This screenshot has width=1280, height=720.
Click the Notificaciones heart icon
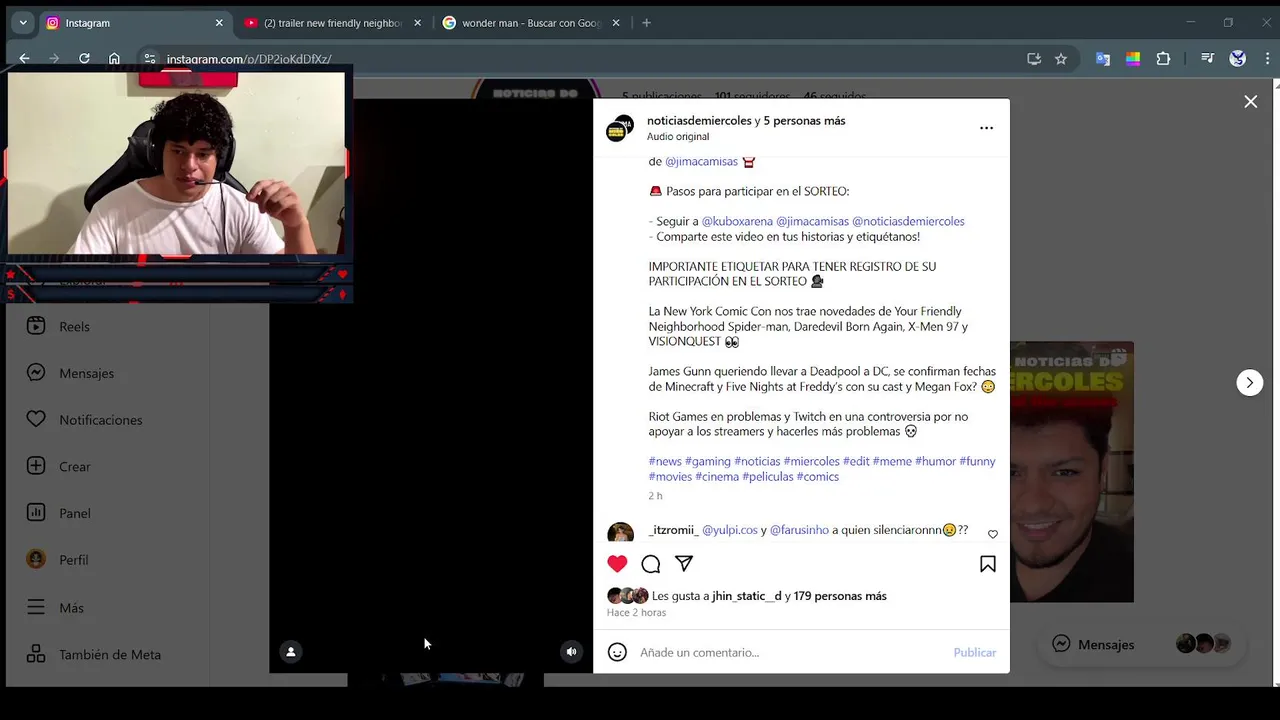click(x=36, y=419)
